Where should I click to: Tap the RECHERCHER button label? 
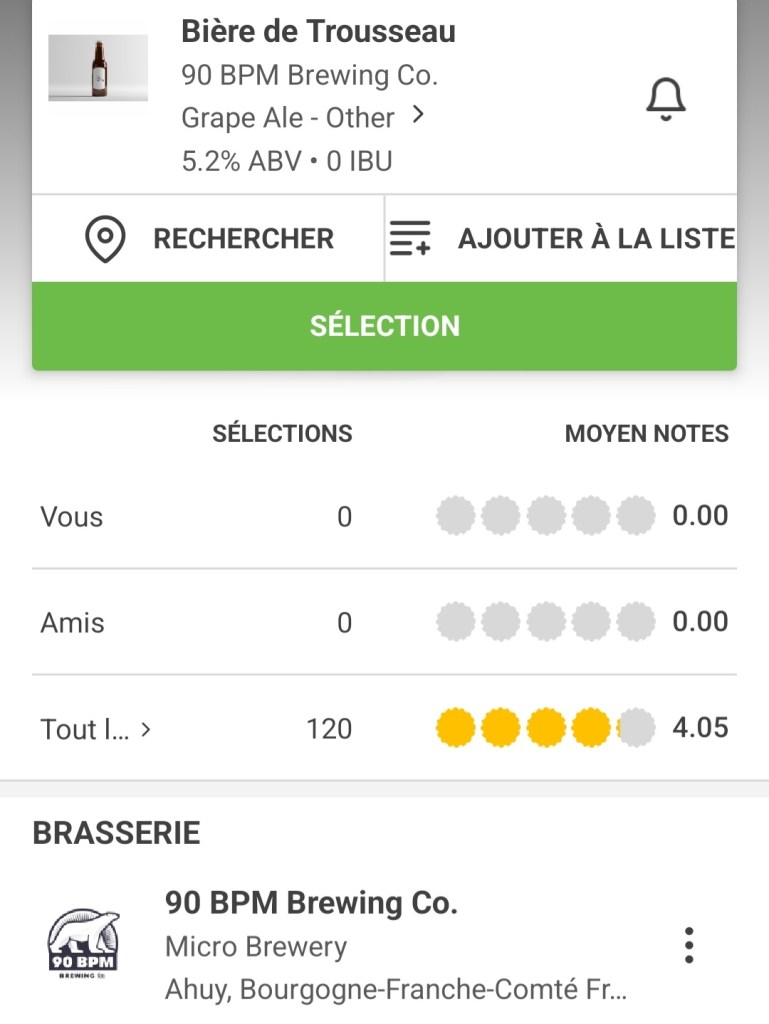(x=243, y=239)
